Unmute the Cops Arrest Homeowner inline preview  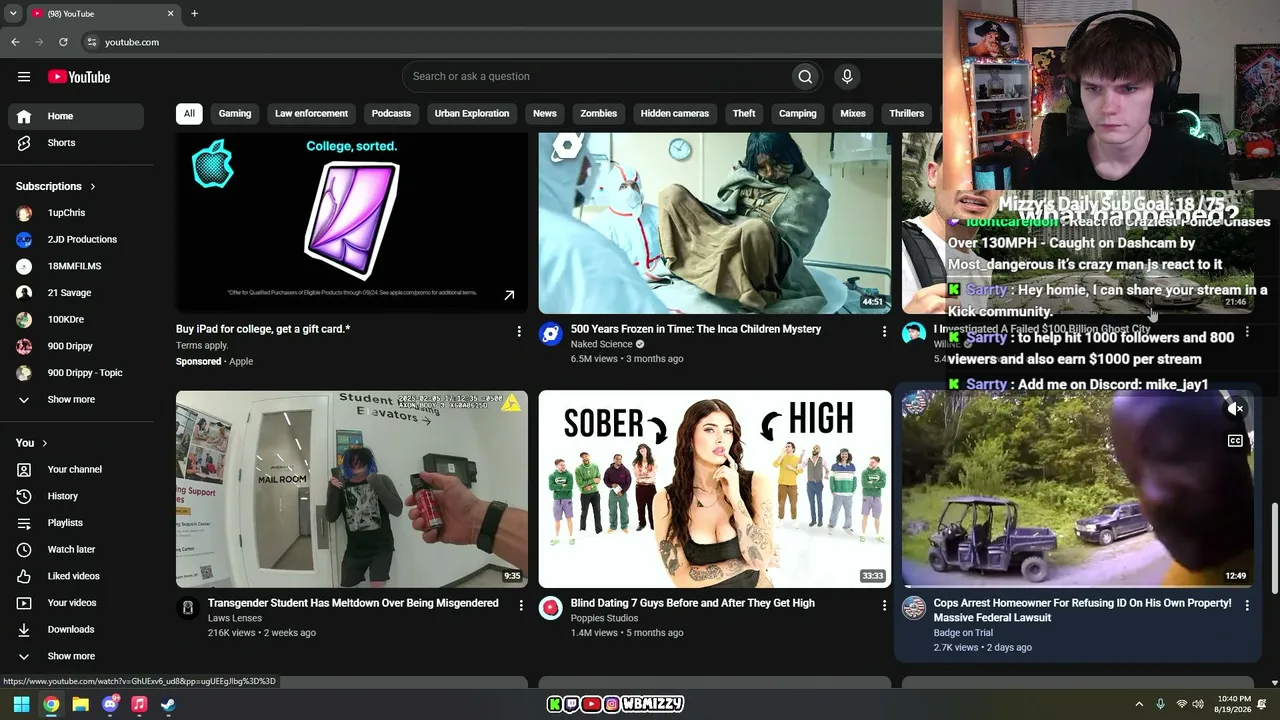(x=1236, y=409)
